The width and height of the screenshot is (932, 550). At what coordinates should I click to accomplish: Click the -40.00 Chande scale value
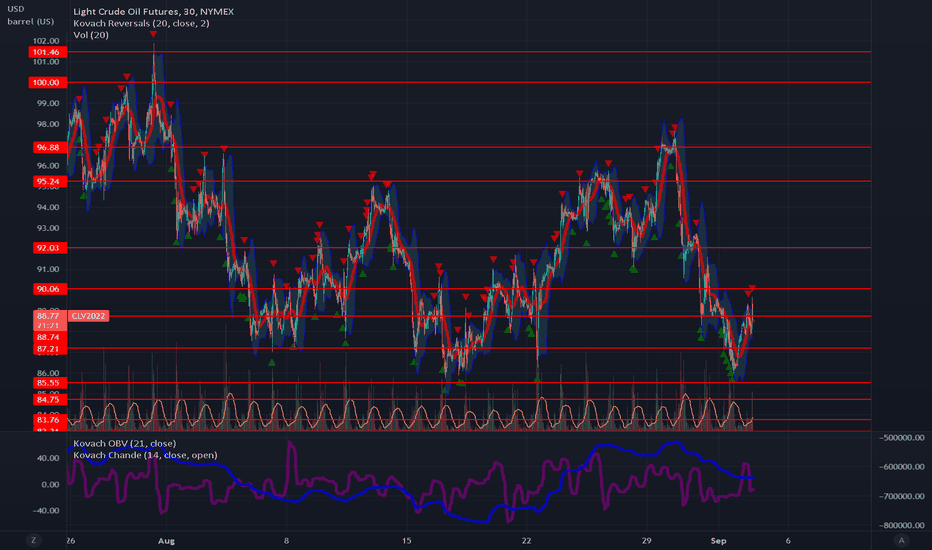(x=46, y=511)
